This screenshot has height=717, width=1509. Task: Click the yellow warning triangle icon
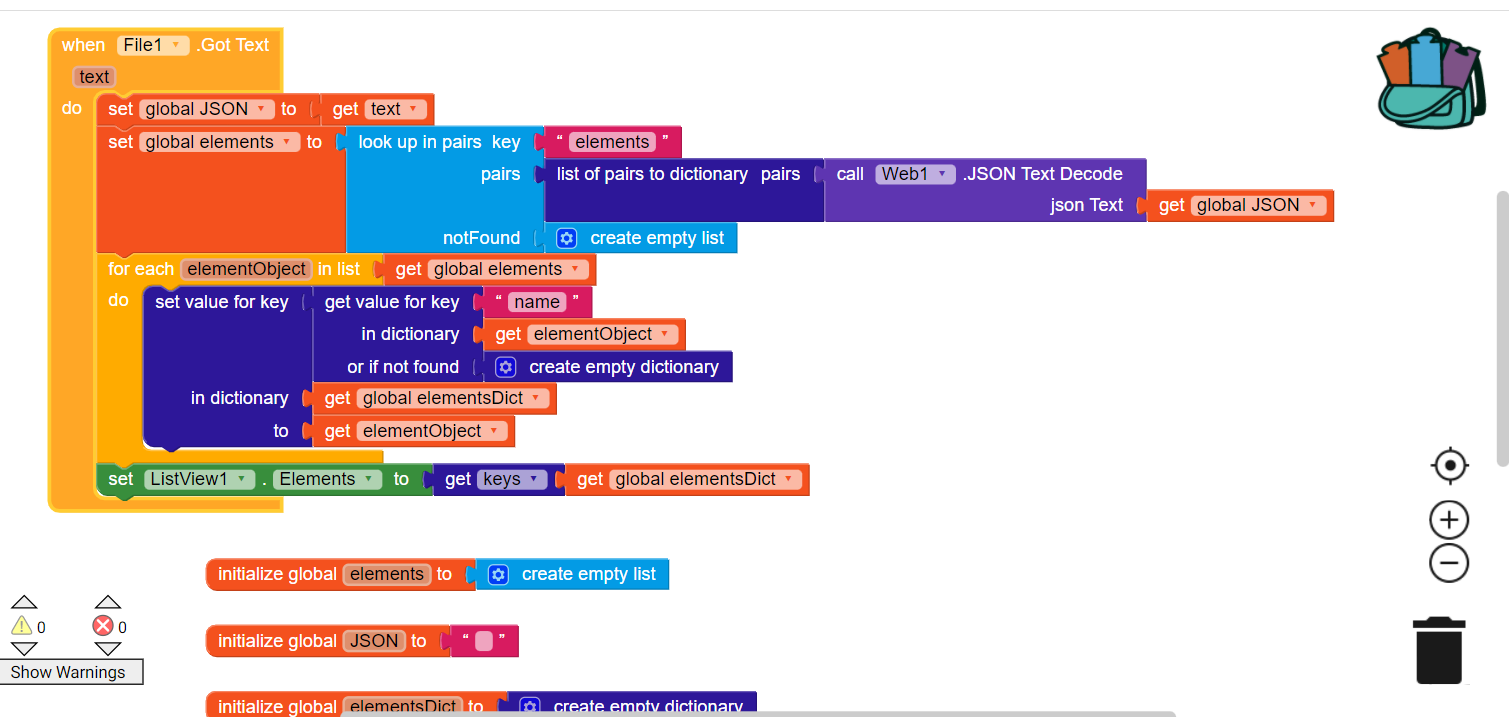pyautogui.click(x=21, y=626)
